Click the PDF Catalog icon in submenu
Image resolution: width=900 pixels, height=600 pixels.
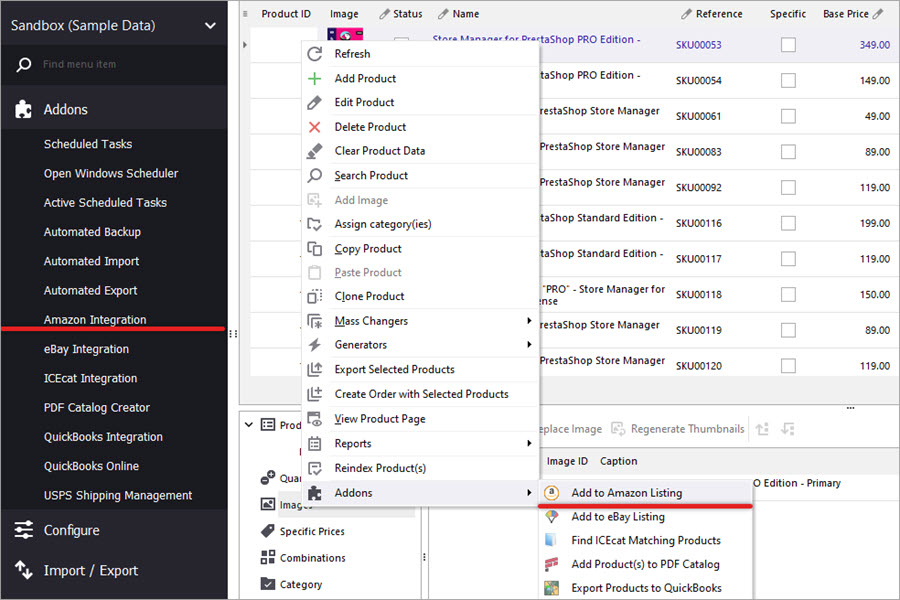click(551, 564)
